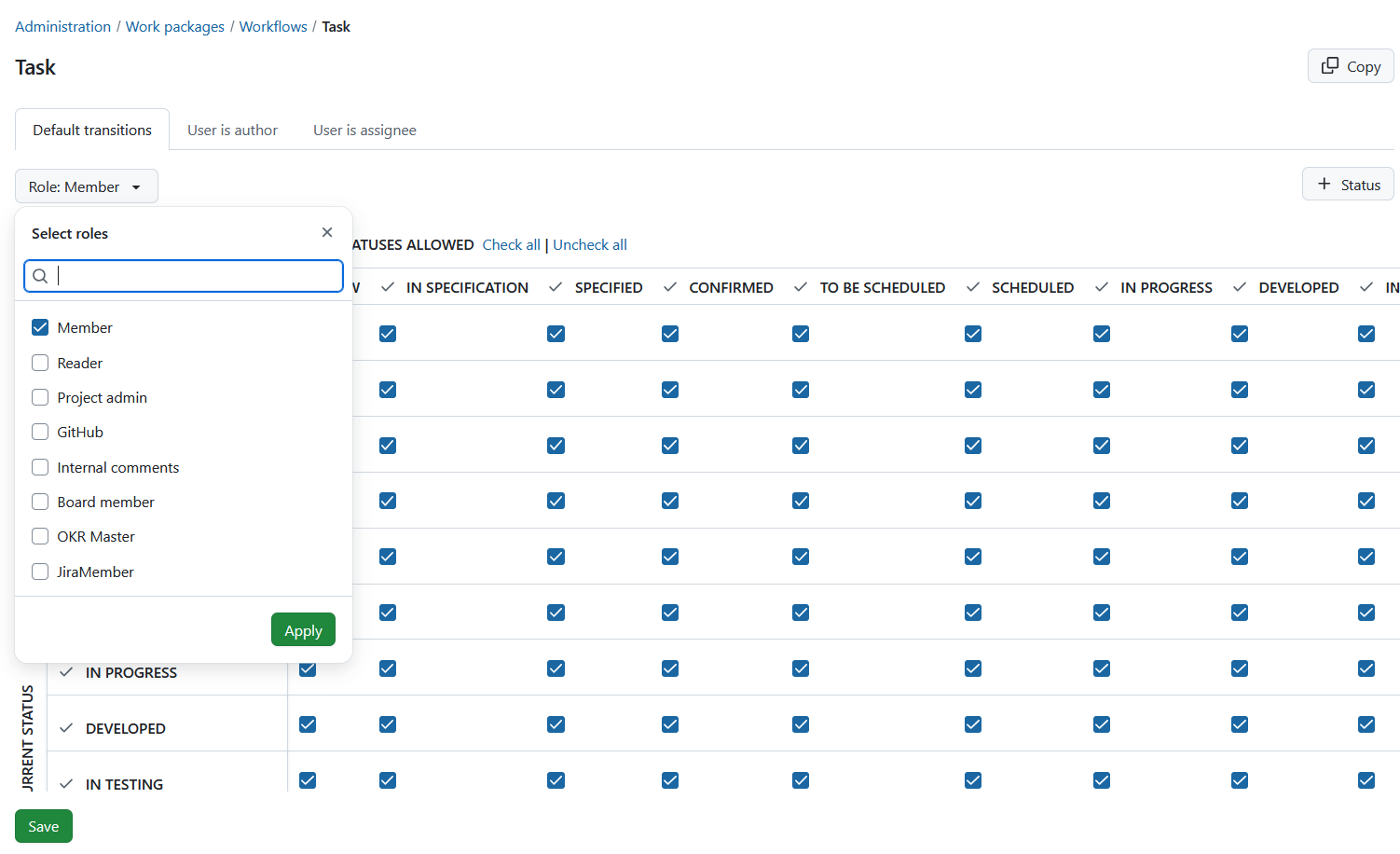Toggle DEVELOPED row checkbox under CONFIRMED
The height and width of the screenshot is (854, 1400).
point(670,724)
